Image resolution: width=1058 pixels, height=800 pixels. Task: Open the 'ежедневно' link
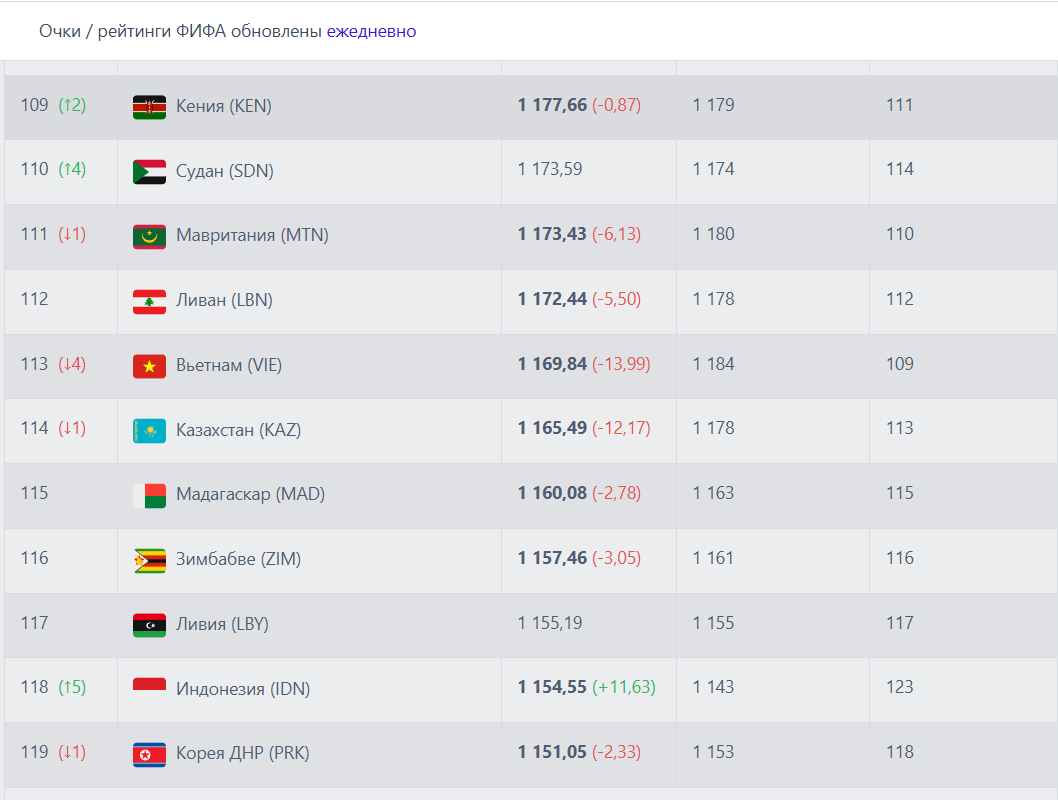371,31
